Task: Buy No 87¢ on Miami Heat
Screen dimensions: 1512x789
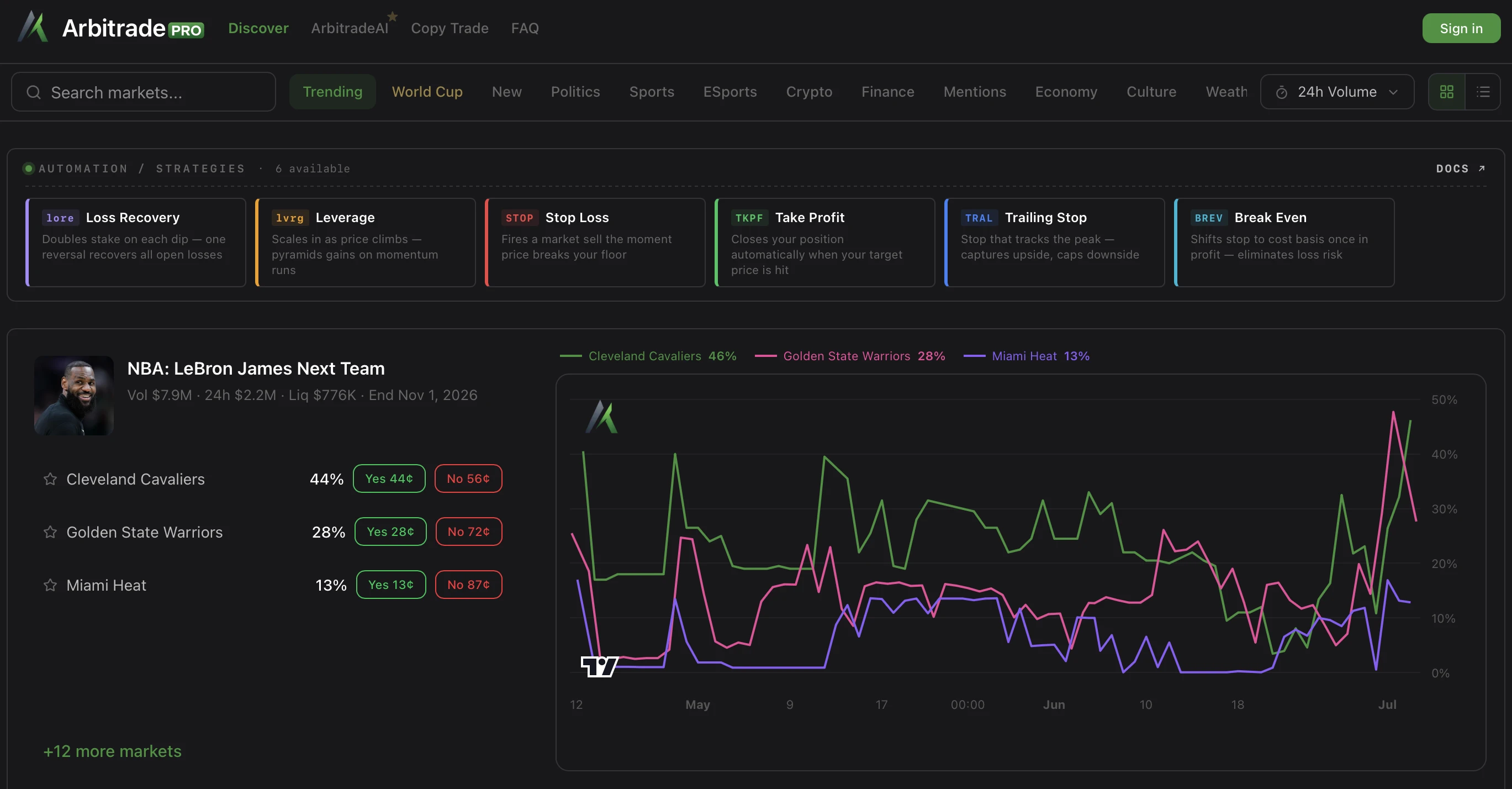Action: (x=468, y=585)
